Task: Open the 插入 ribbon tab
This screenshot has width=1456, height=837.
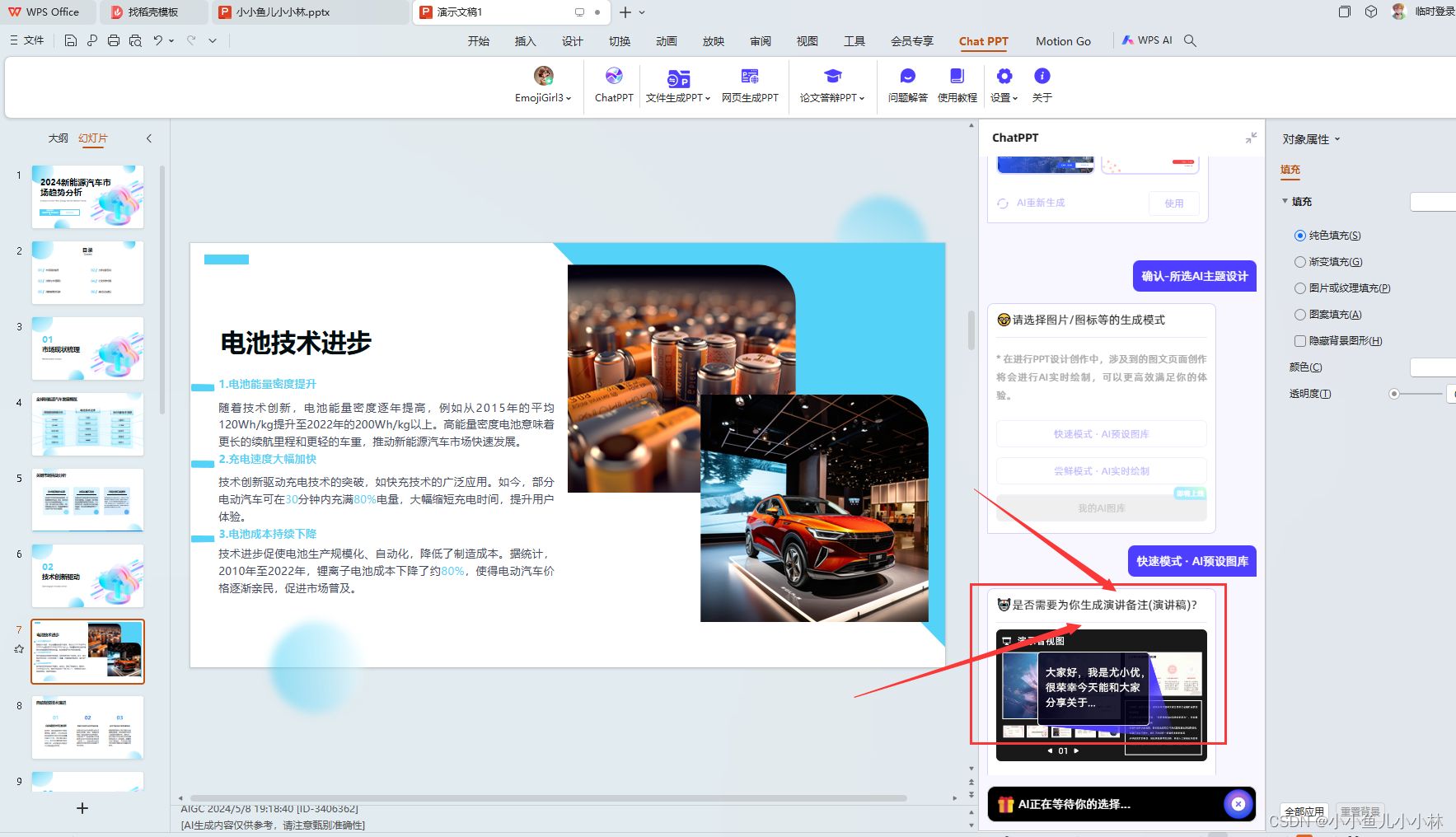Action: click(x=525, y=41)
